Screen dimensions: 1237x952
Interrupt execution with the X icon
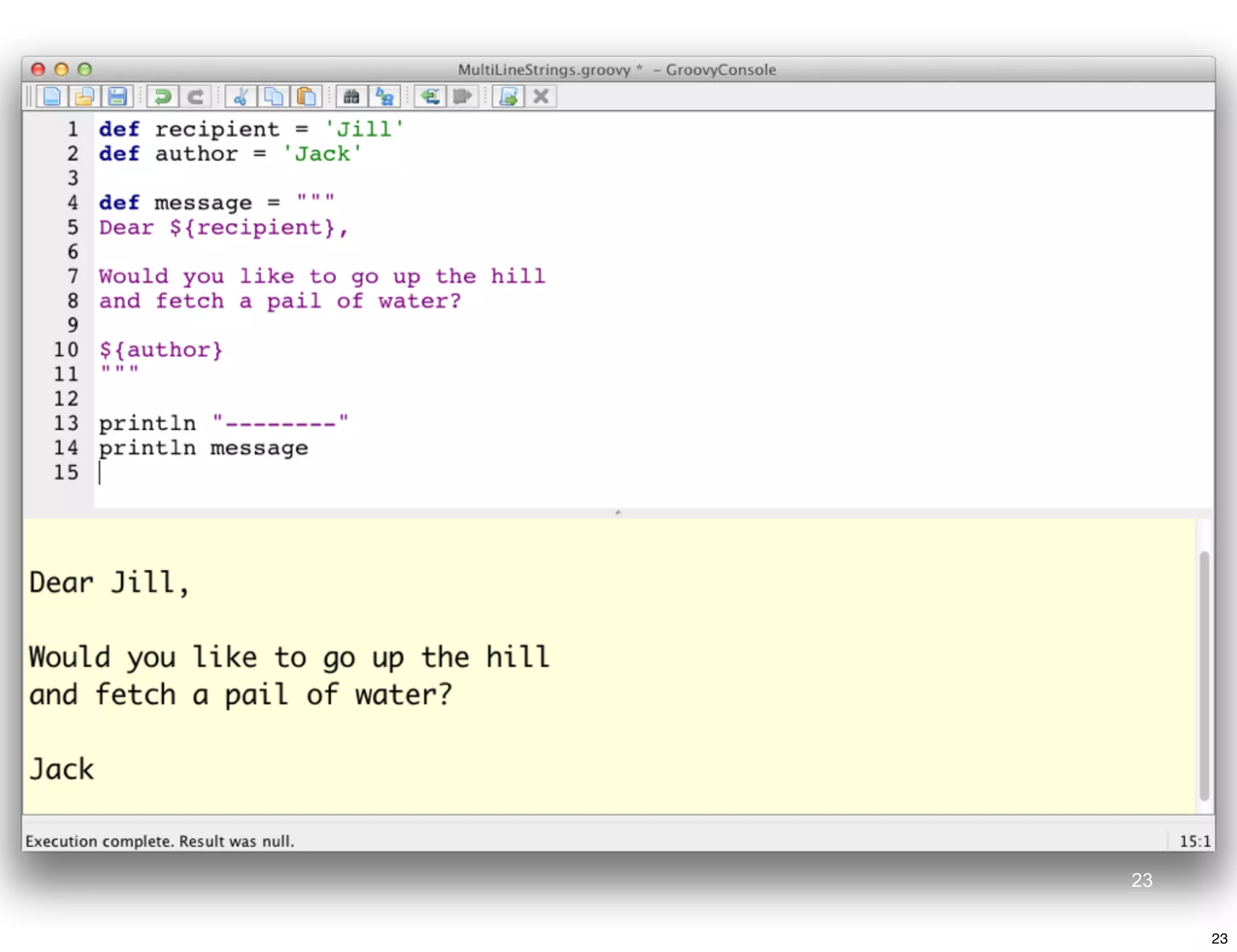[x=541, y=97]
